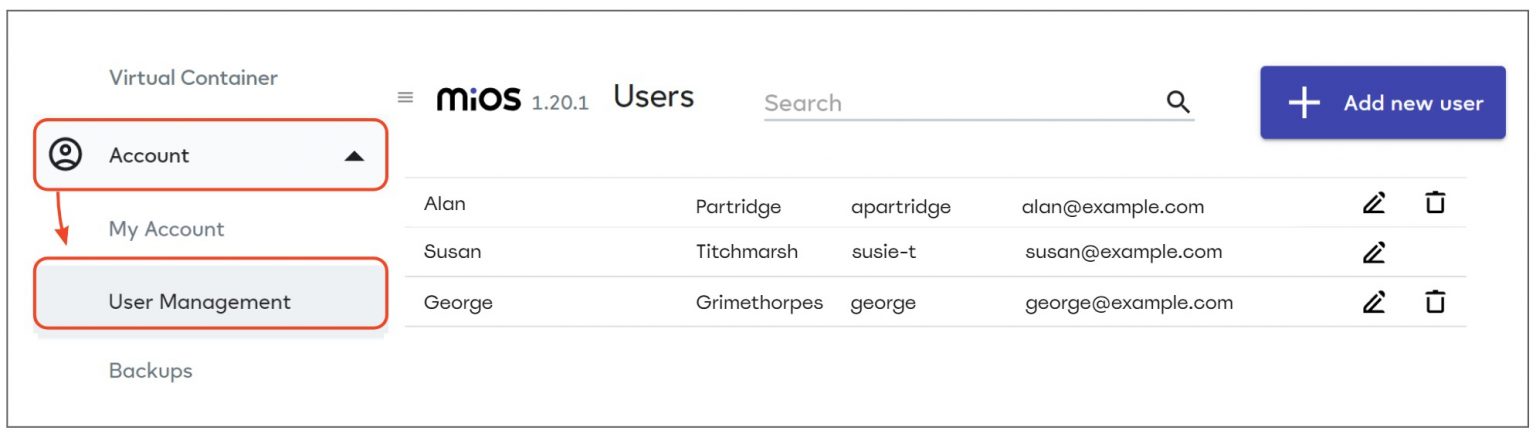The image size is (1536, 441).
Task: Click the search magnifier icon
Action: (1178, 102)
